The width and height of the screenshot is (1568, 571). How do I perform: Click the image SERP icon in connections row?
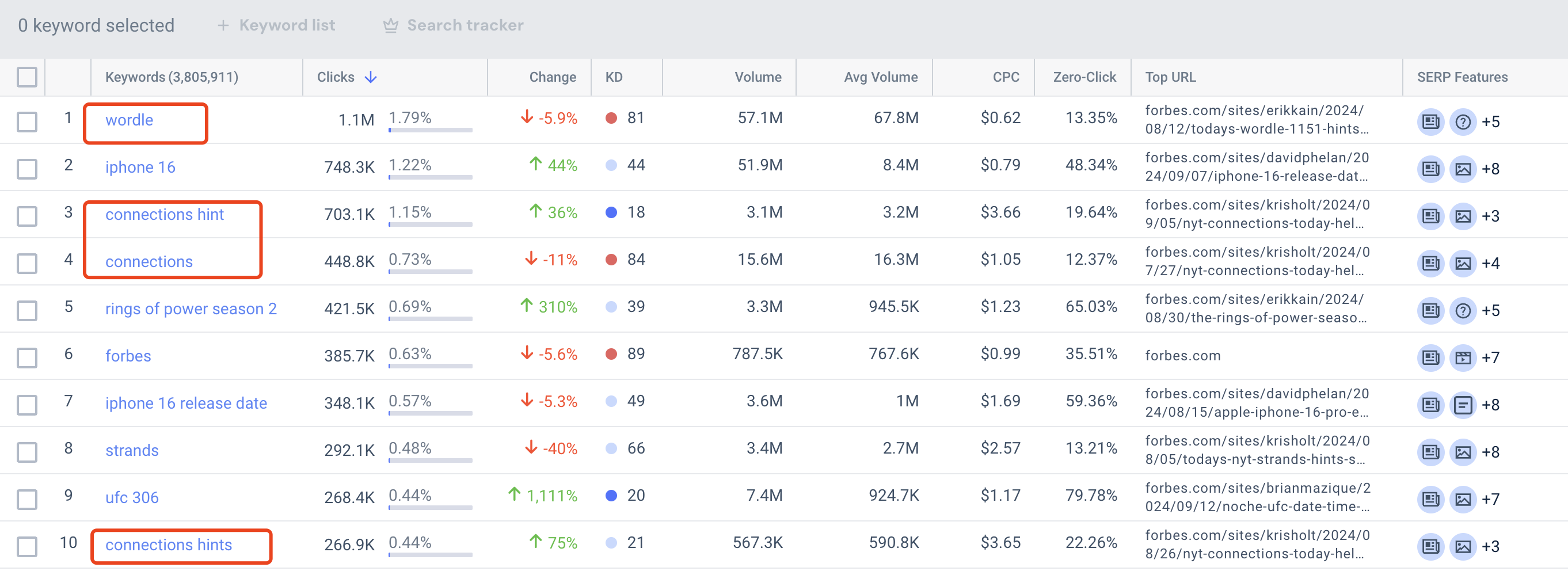coord(1463,264)
